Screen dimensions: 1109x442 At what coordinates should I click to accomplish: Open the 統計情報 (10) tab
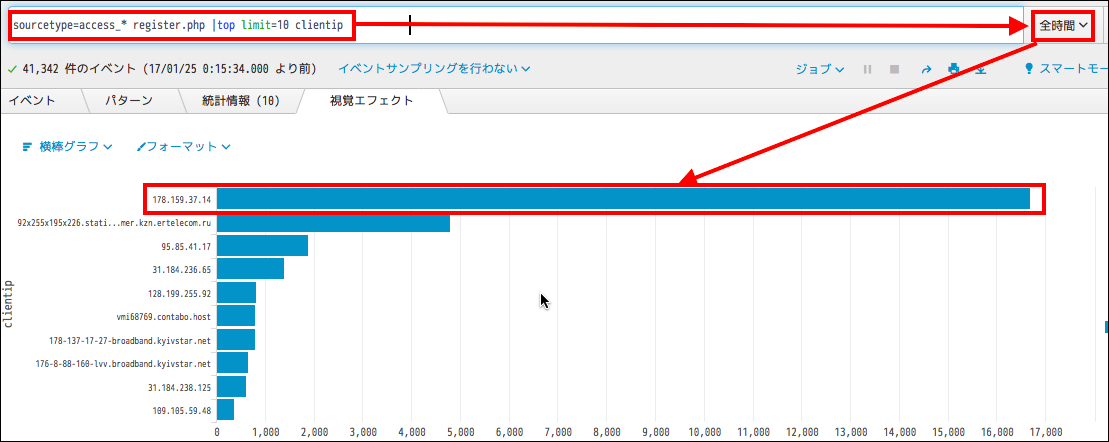pos(240,100)
